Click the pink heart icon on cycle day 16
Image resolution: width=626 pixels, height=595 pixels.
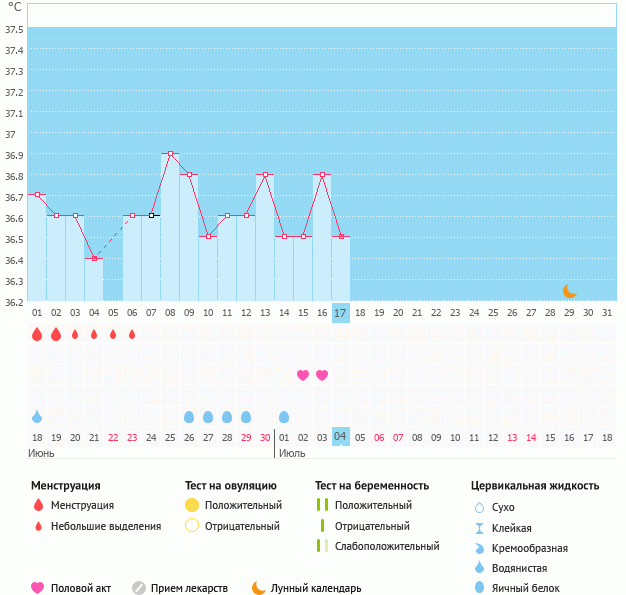coord(322,375)
